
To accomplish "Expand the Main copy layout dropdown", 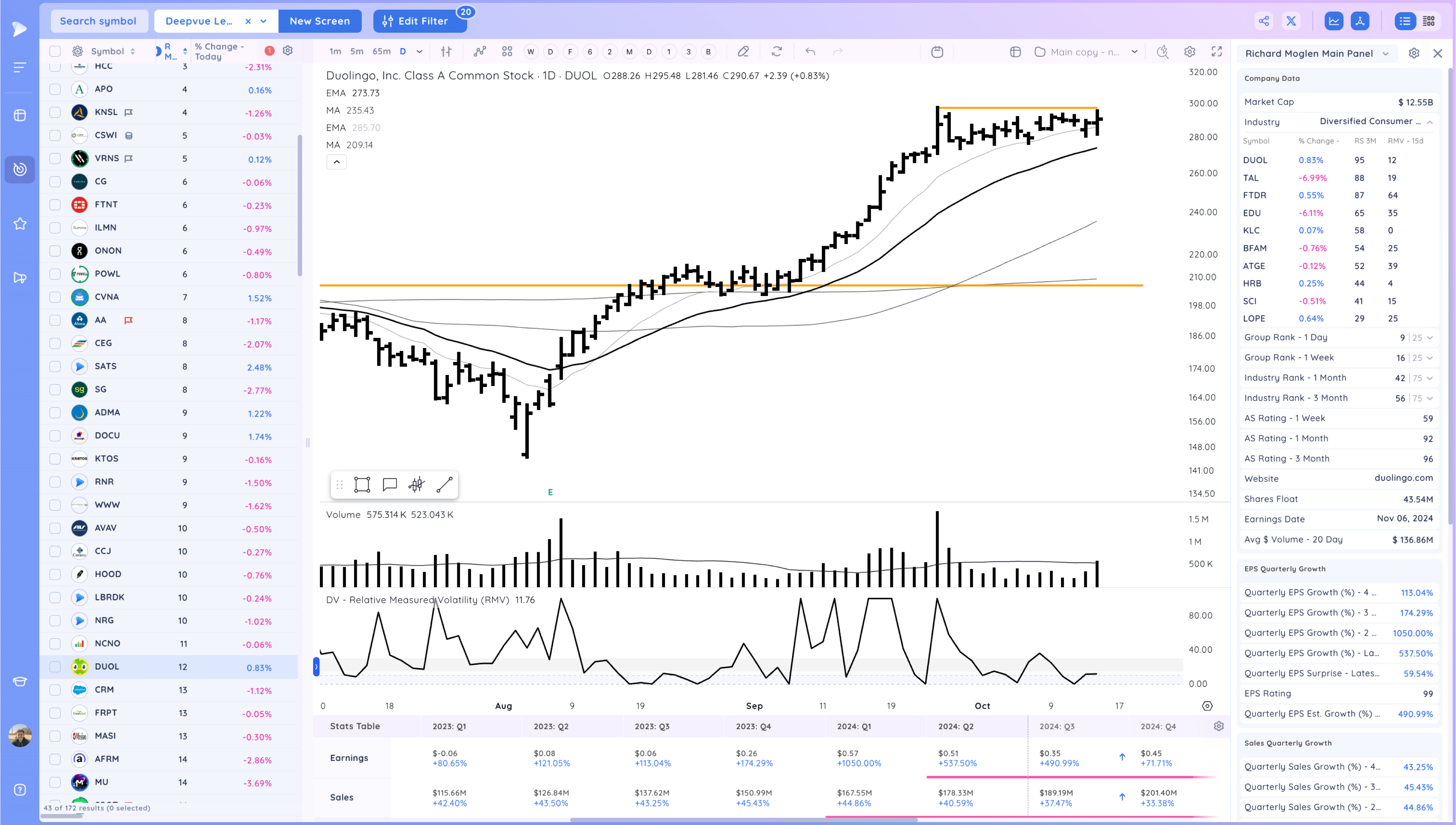I will pyautogui.click(x=1134, y=52).
